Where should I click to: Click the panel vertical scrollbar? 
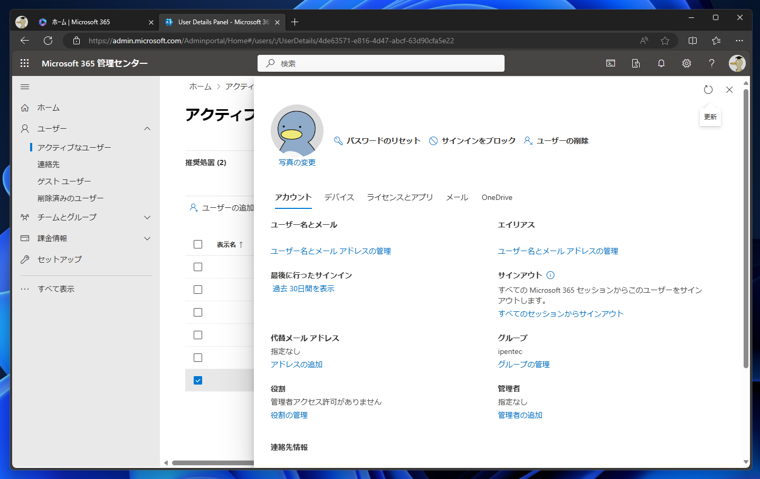point(746,228)
